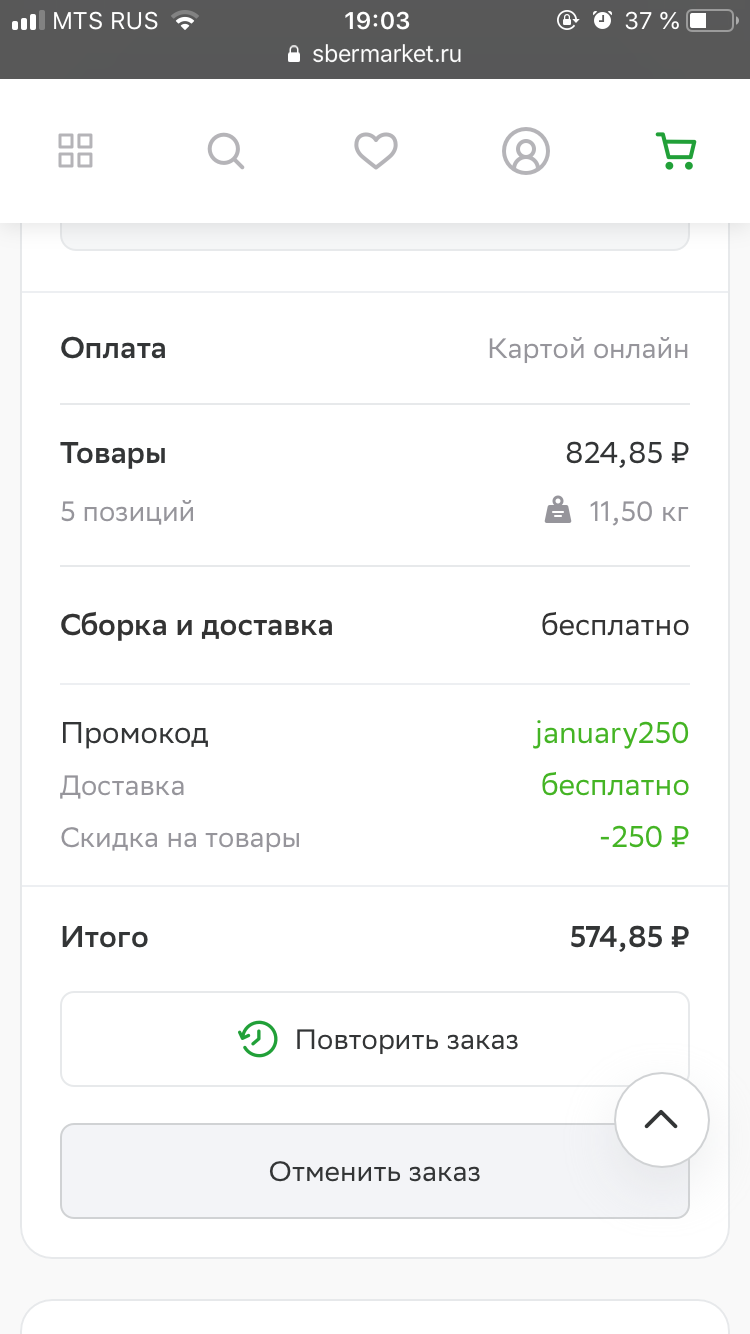Image resolution: width=750 pixels, height=1334 pixels.
Task: Tap the sbermarket.ru address bar
Action: pyautogui.click(x=375, y=54)
